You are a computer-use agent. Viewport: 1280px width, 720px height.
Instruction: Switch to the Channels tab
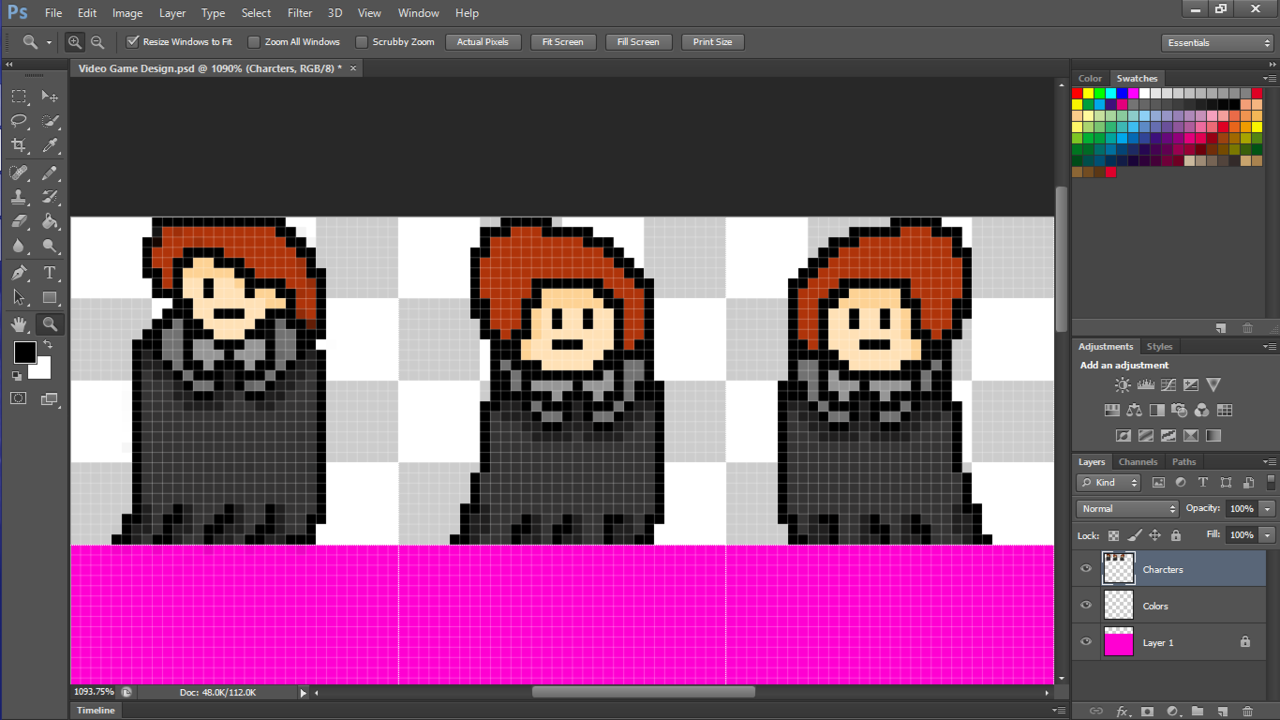[x=1138, y=462]
